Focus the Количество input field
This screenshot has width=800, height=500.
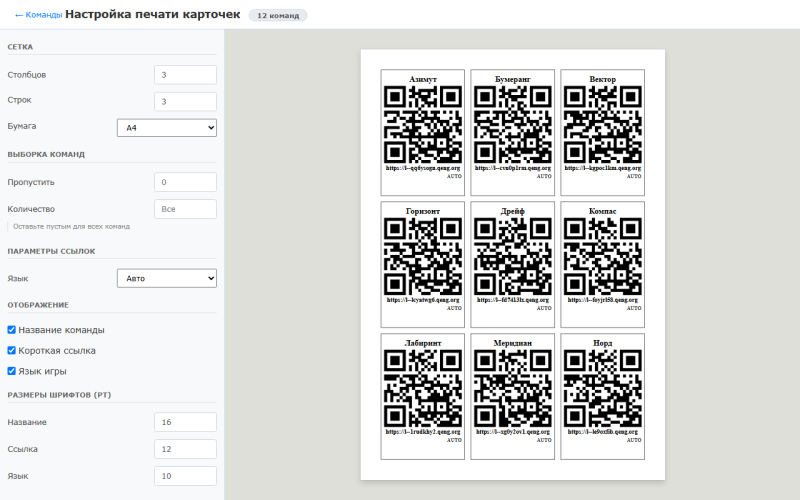point(185,209)
